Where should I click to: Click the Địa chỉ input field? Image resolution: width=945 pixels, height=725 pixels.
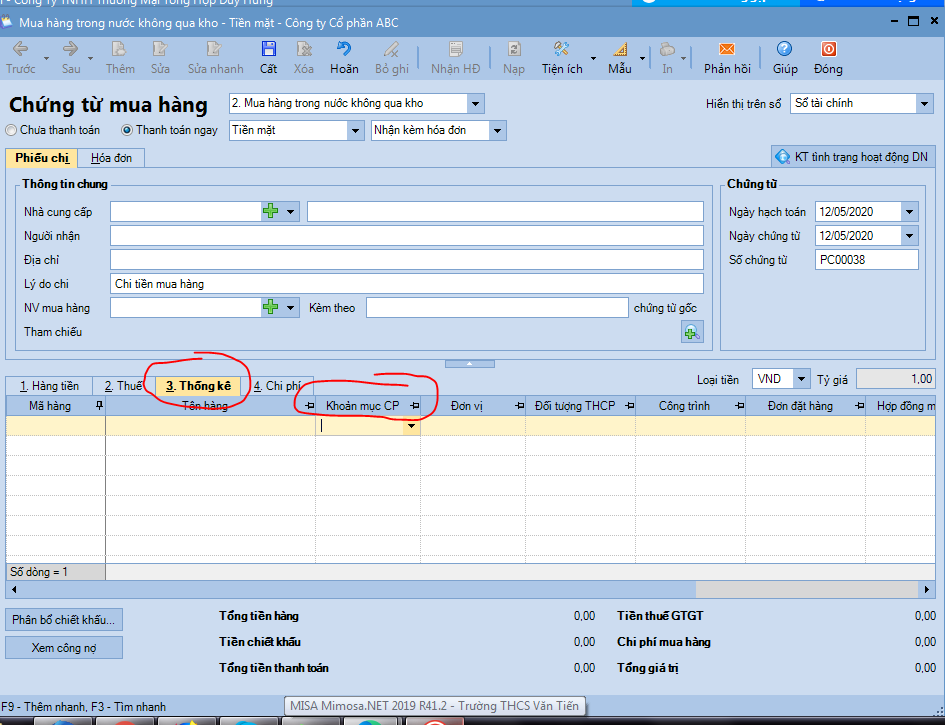tap(406, 260)
